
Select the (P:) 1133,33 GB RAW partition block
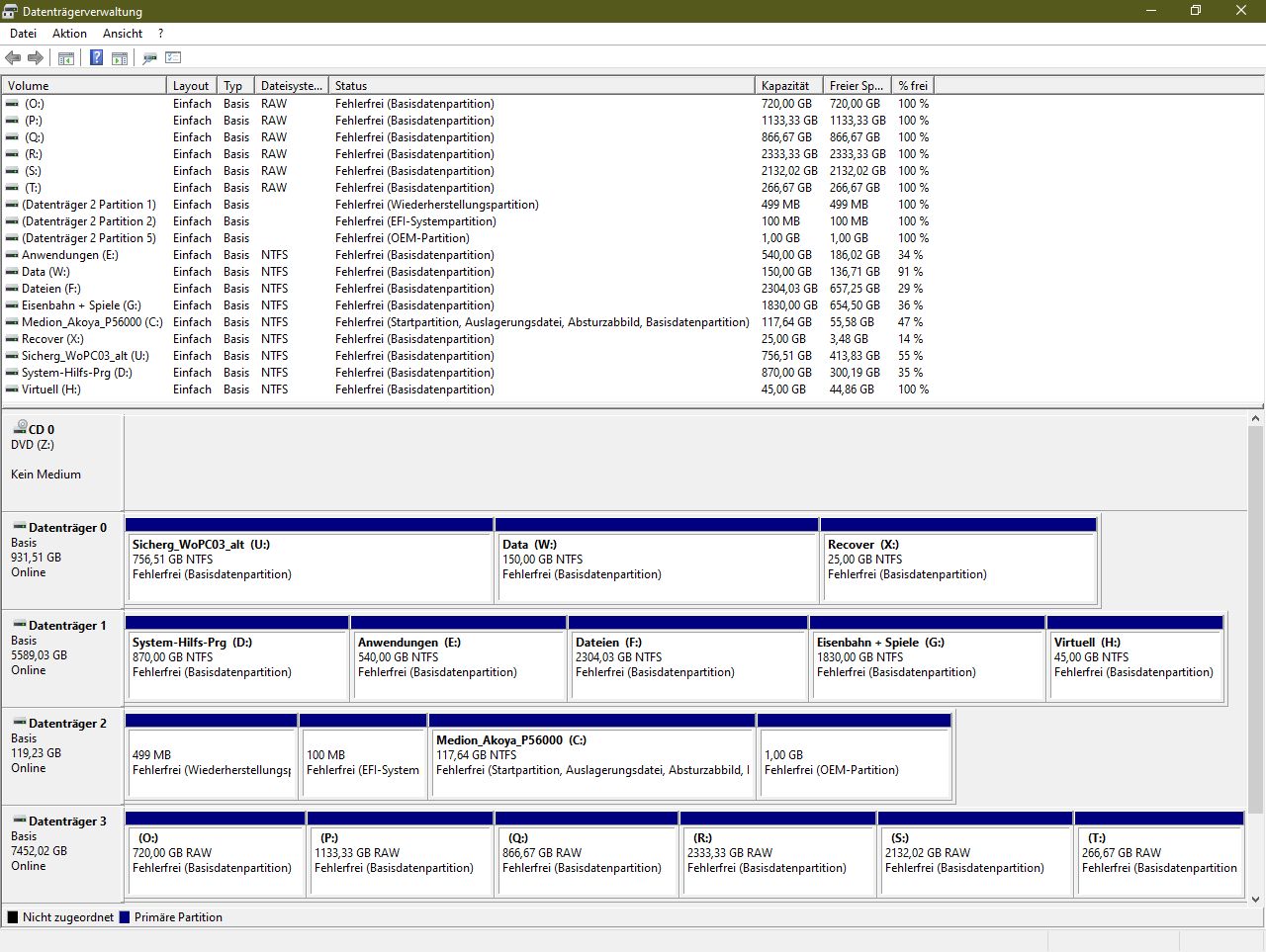tap(401, 853)
